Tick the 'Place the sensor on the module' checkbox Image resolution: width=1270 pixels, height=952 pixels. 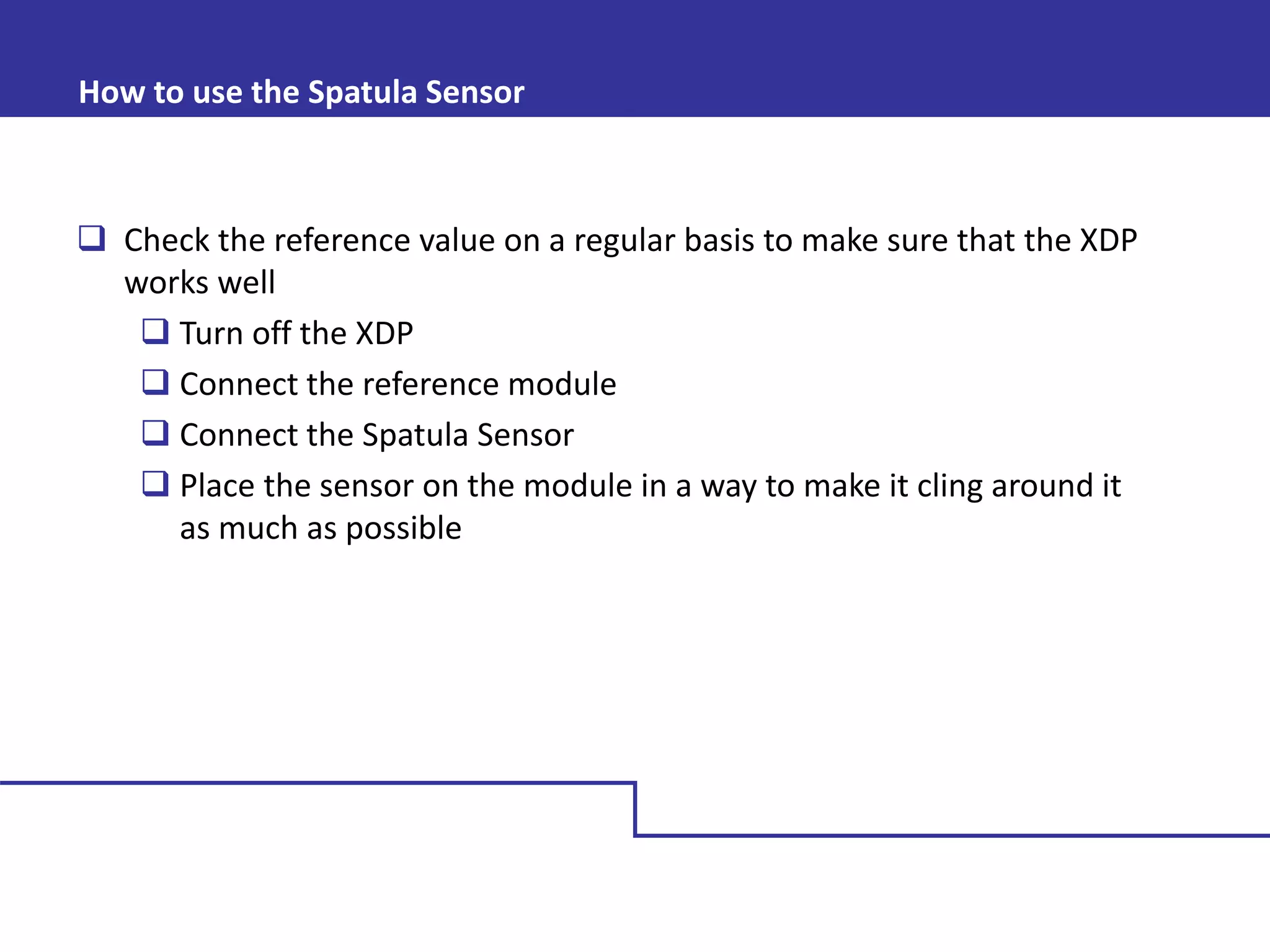(155, 484)
